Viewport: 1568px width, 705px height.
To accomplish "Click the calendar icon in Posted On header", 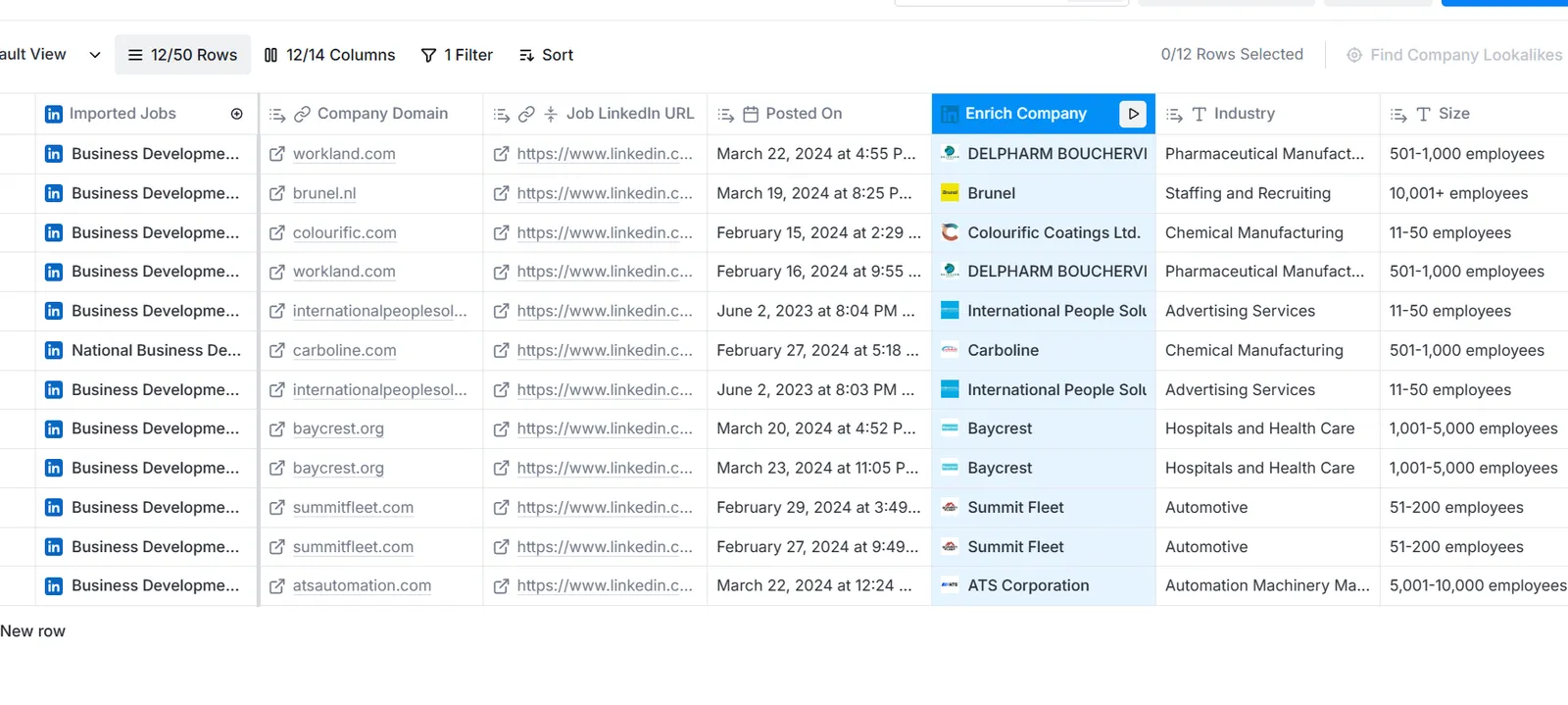I will click(x=751, y=115).
